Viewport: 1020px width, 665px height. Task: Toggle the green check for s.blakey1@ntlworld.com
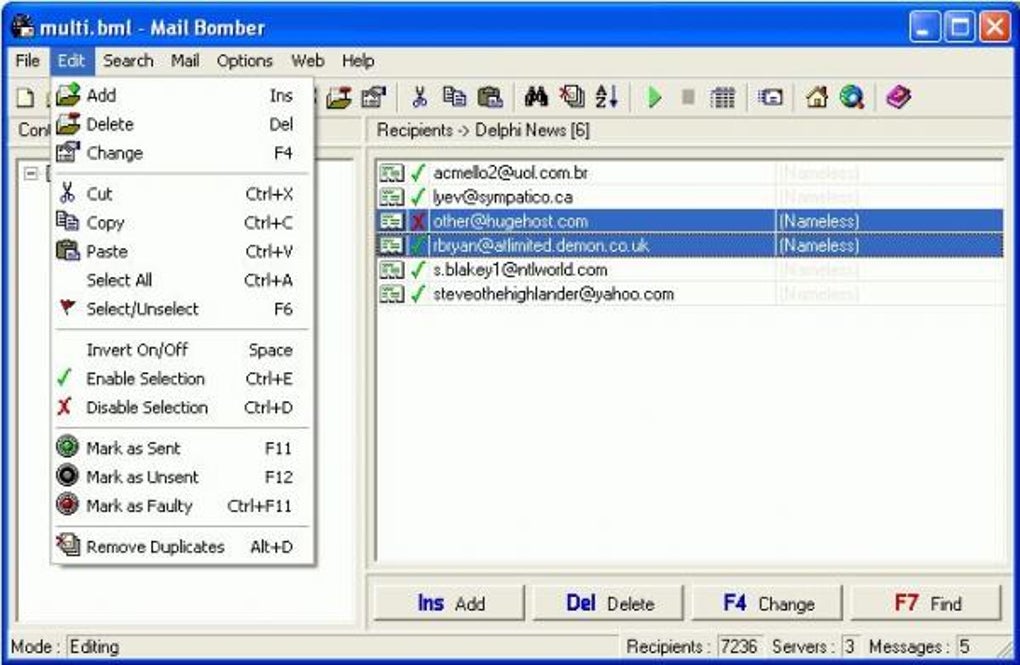418,270
